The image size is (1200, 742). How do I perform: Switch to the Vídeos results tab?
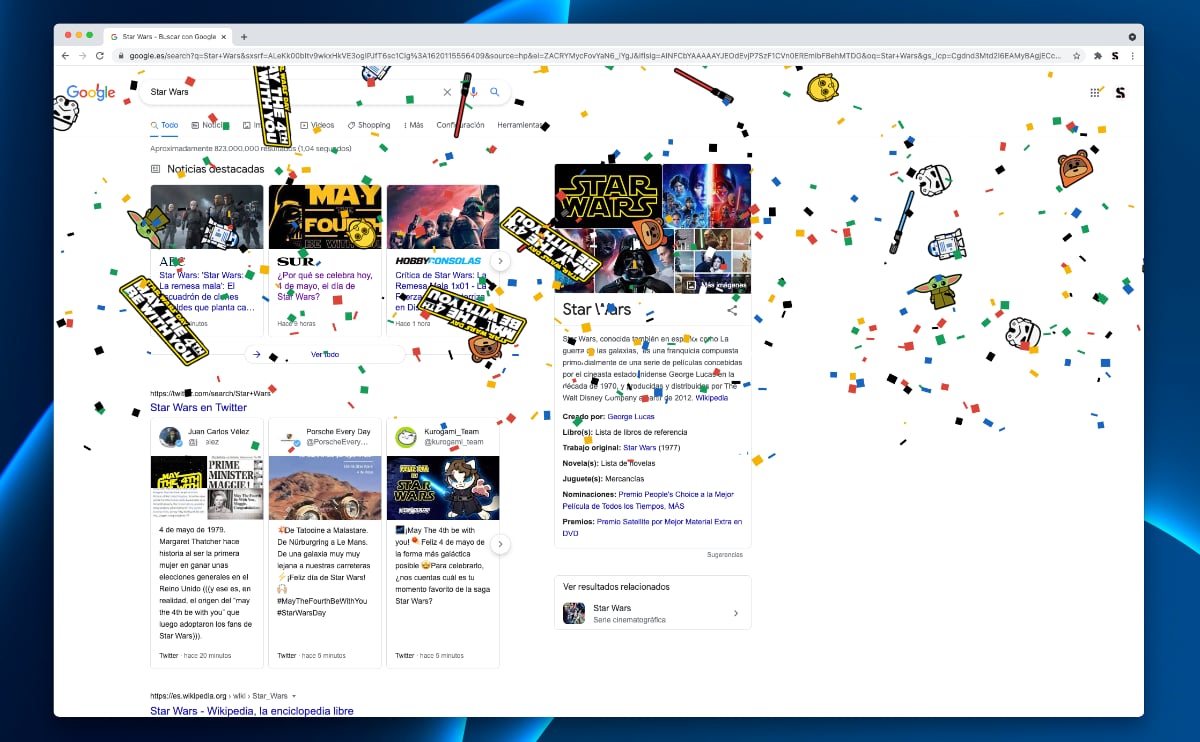[x=317, y=125]
